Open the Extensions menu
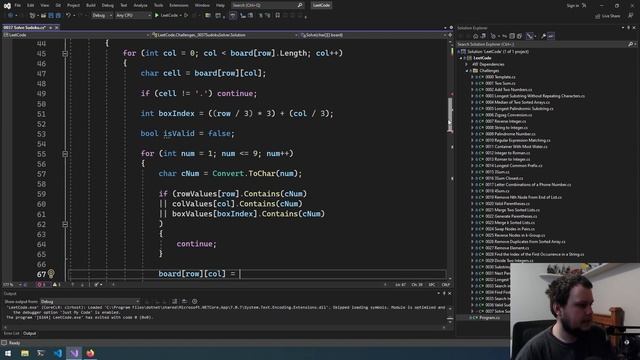Viewport: 640px width, 360px height. click(179, 5)
